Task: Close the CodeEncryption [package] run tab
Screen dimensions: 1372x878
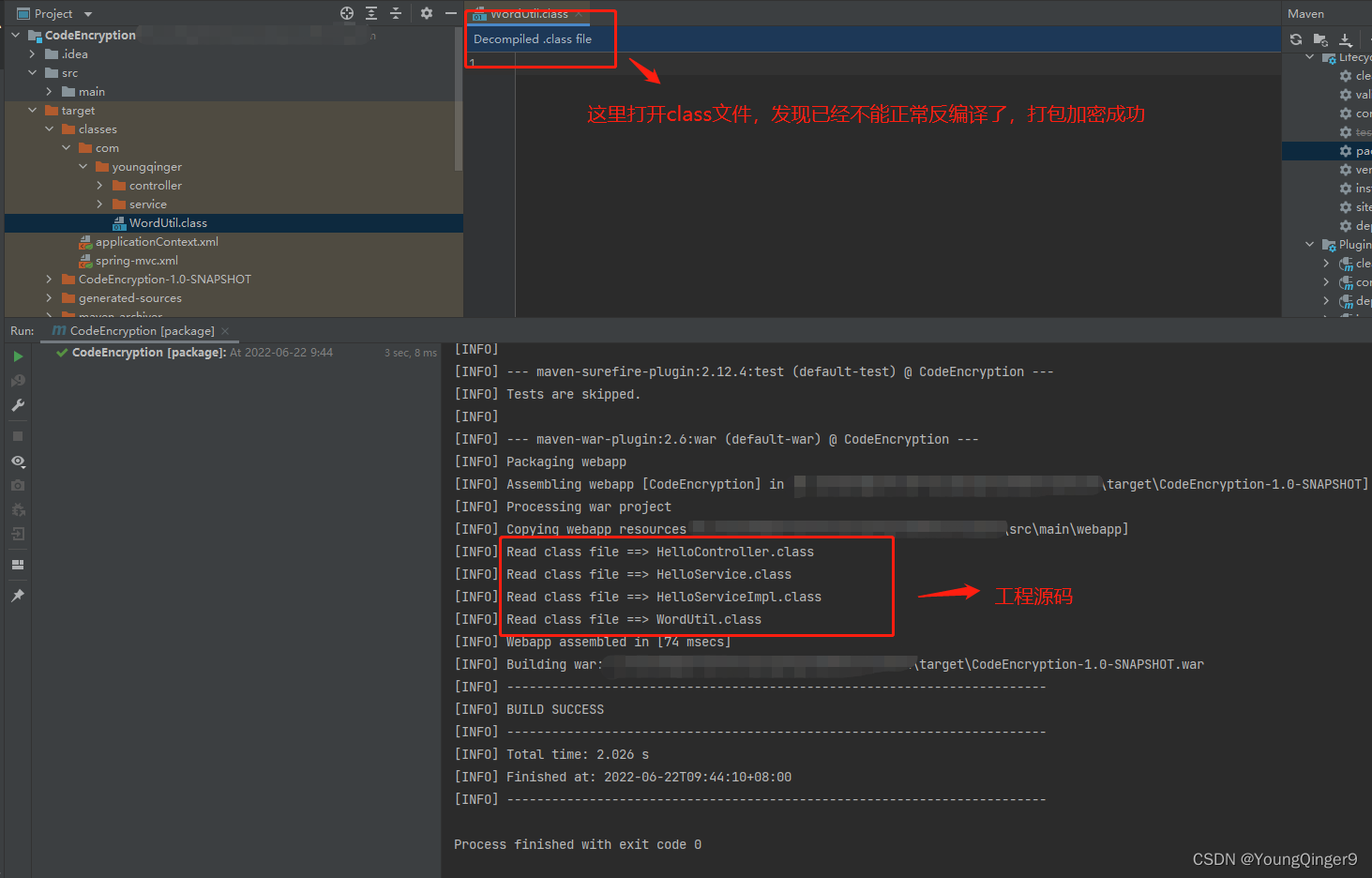Action: point(225,330)
